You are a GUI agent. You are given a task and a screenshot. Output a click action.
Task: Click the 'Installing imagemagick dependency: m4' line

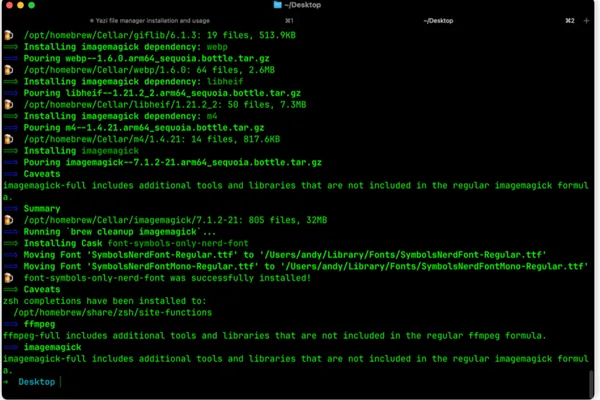tap(121, 116)
